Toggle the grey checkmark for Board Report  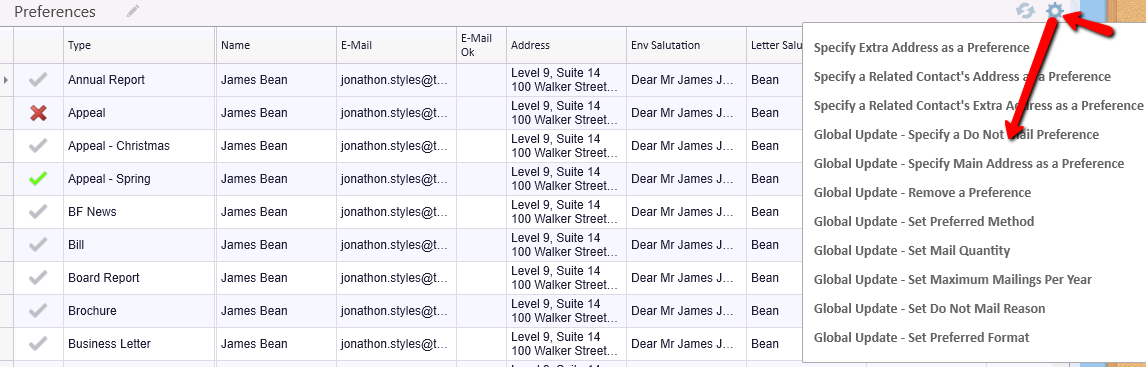tap(38, 278)
